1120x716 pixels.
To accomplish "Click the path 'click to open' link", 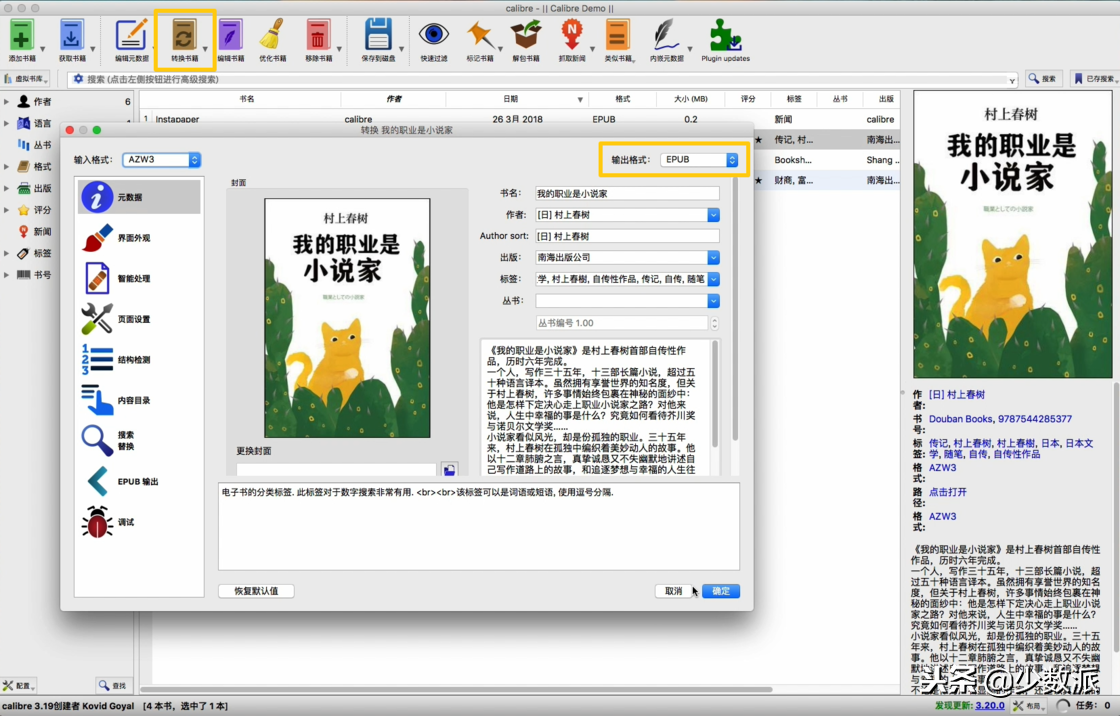I will pyautogui.click(x=948, y=492).
